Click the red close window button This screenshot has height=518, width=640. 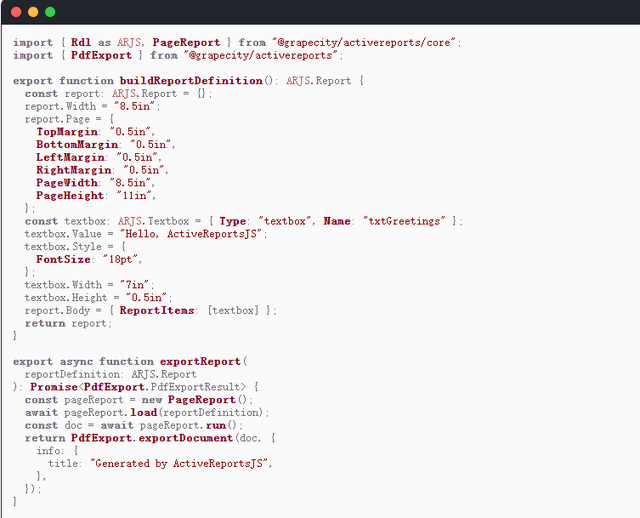coord(15,12)
